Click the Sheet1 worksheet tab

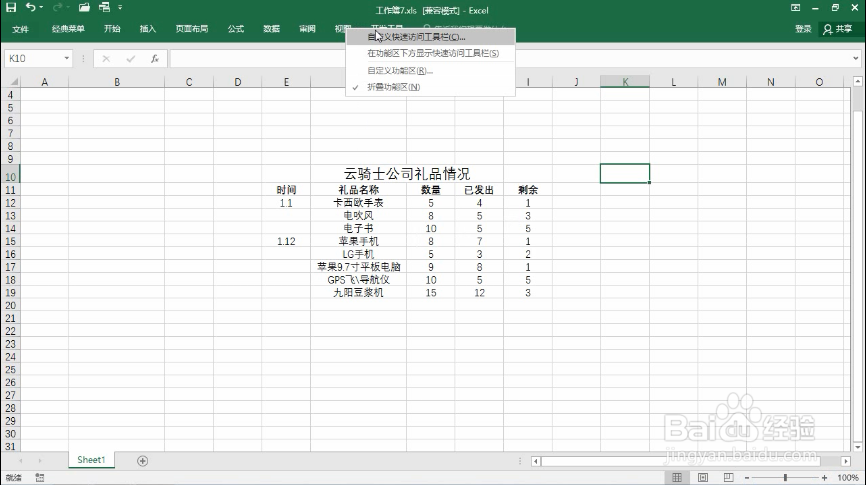click(x=91, y=460)
